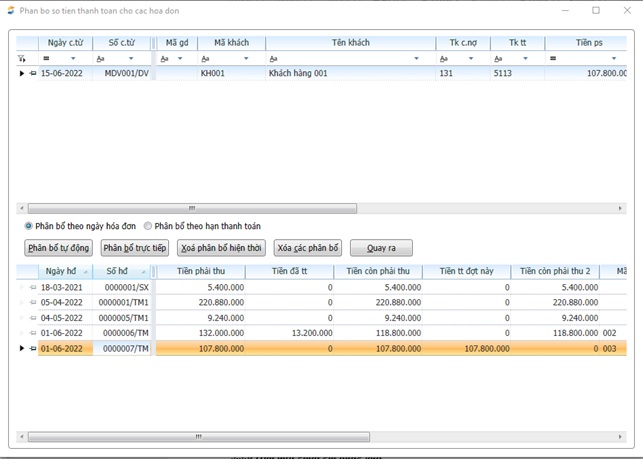Click the pin icon on the 15-06-2022 row
Viewport: 643px width, 459px height.
point(33,74)
